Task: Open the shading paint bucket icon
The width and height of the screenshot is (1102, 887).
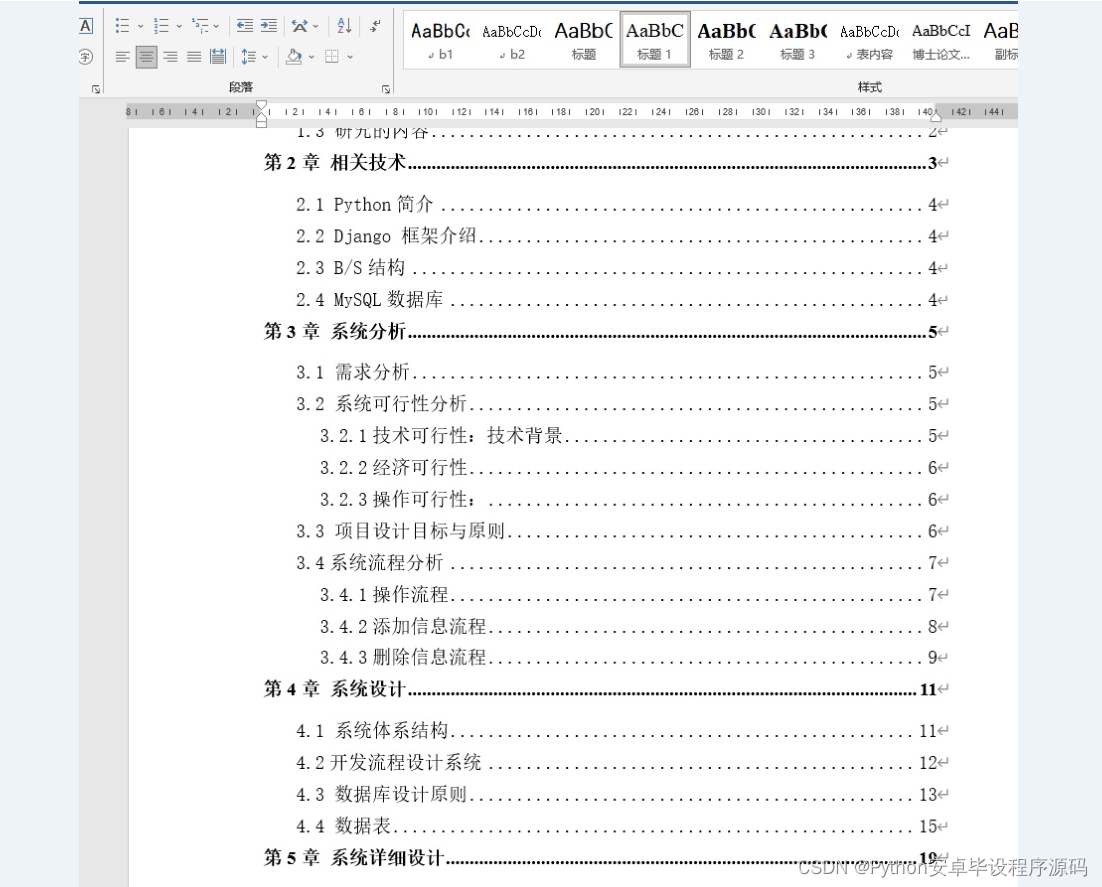Action: (293, 56)
